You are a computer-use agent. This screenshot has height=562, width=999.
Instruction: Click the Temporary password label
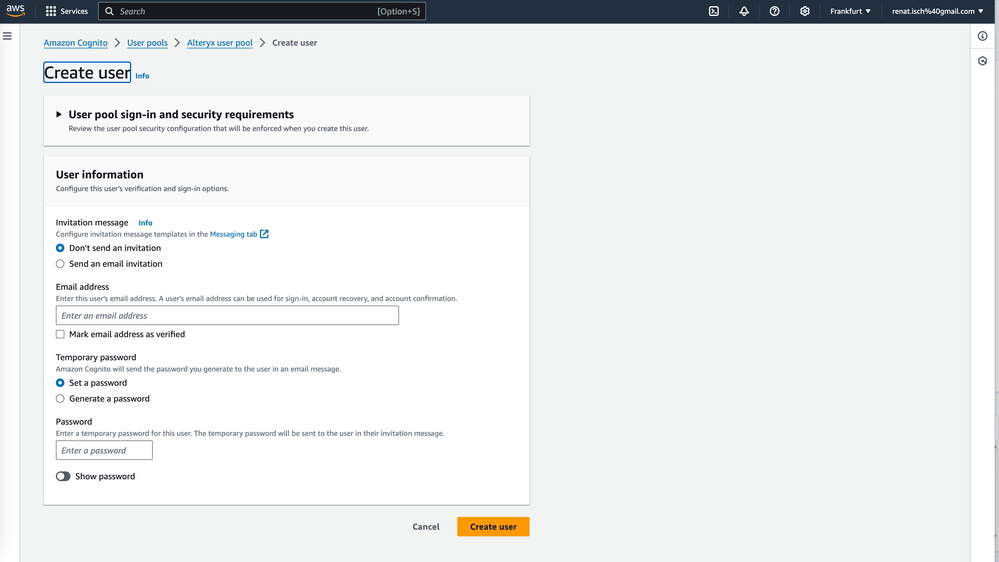pos(96,357)
